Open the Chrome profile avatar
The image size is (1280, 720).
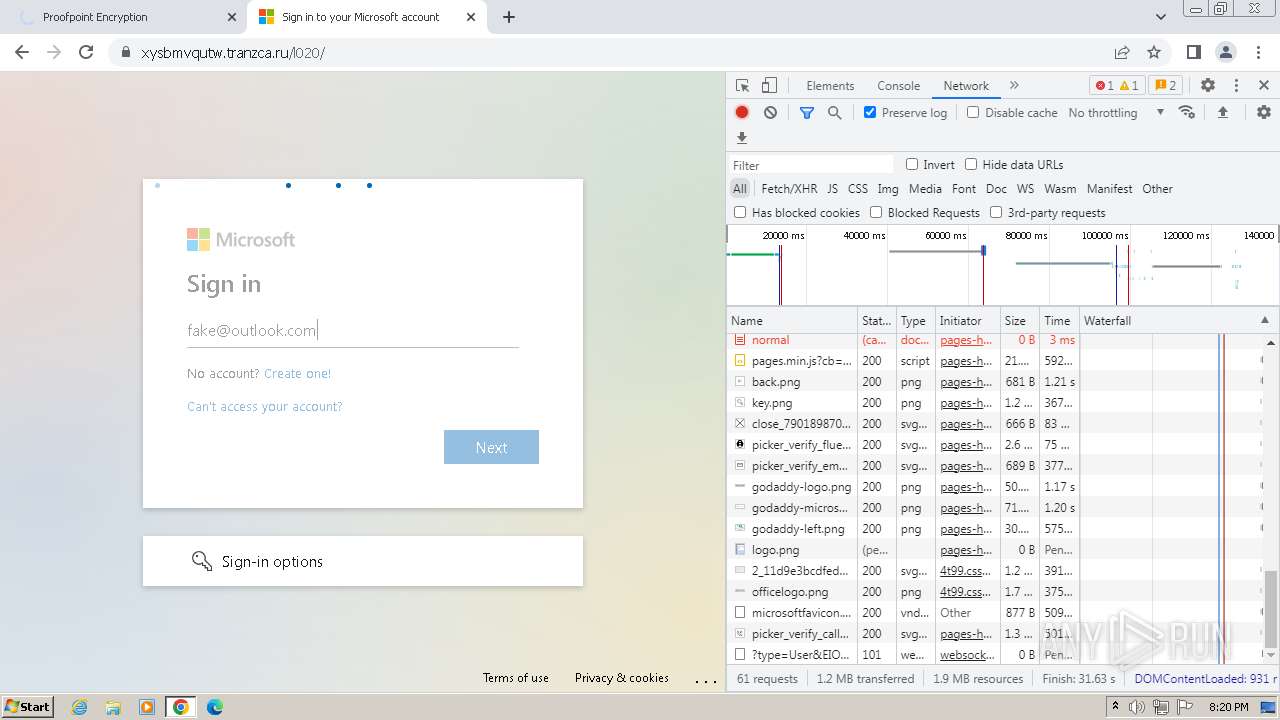tap(1226, 52)
